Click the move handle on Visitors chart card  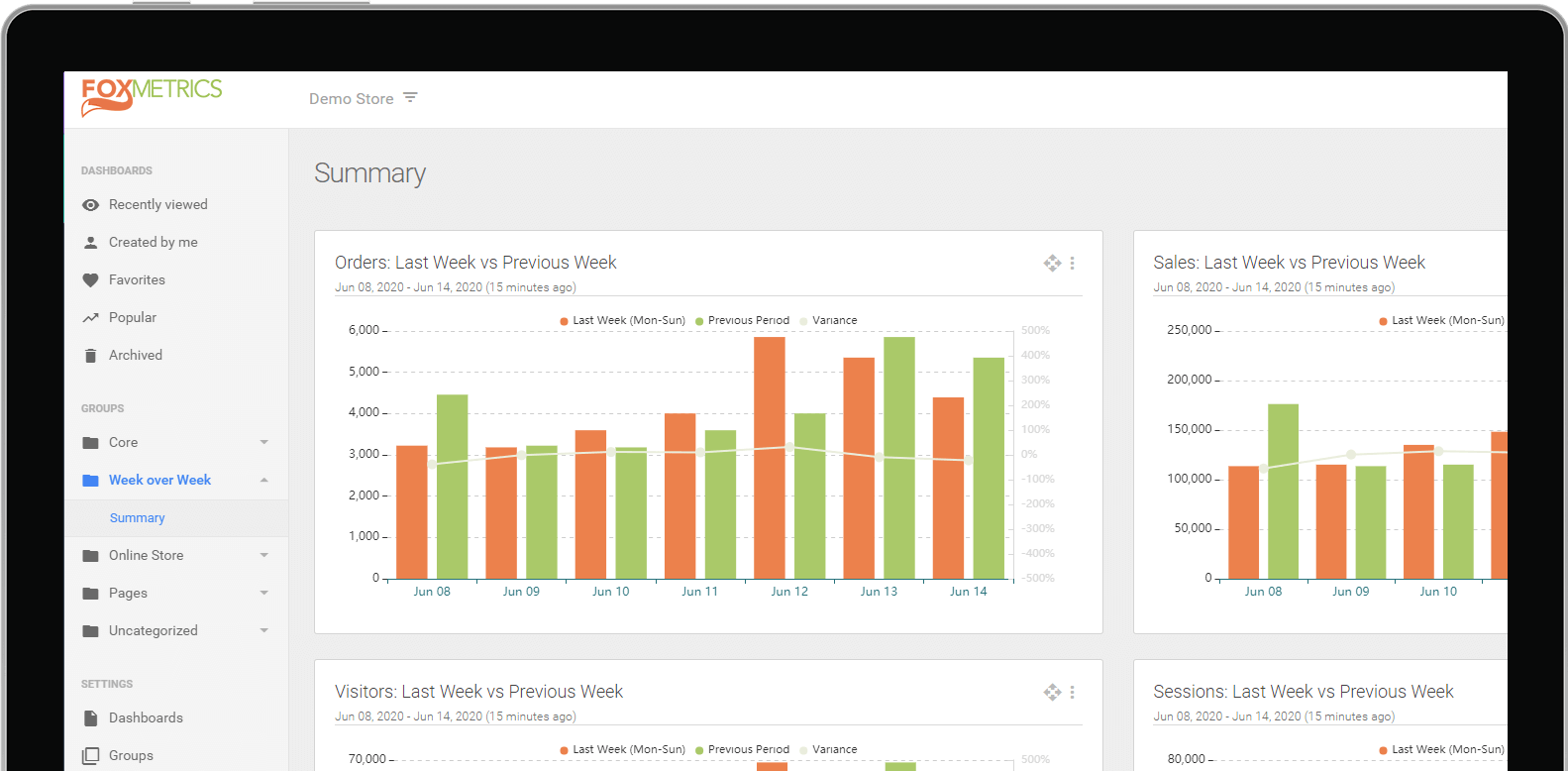tap(1052, 692)
